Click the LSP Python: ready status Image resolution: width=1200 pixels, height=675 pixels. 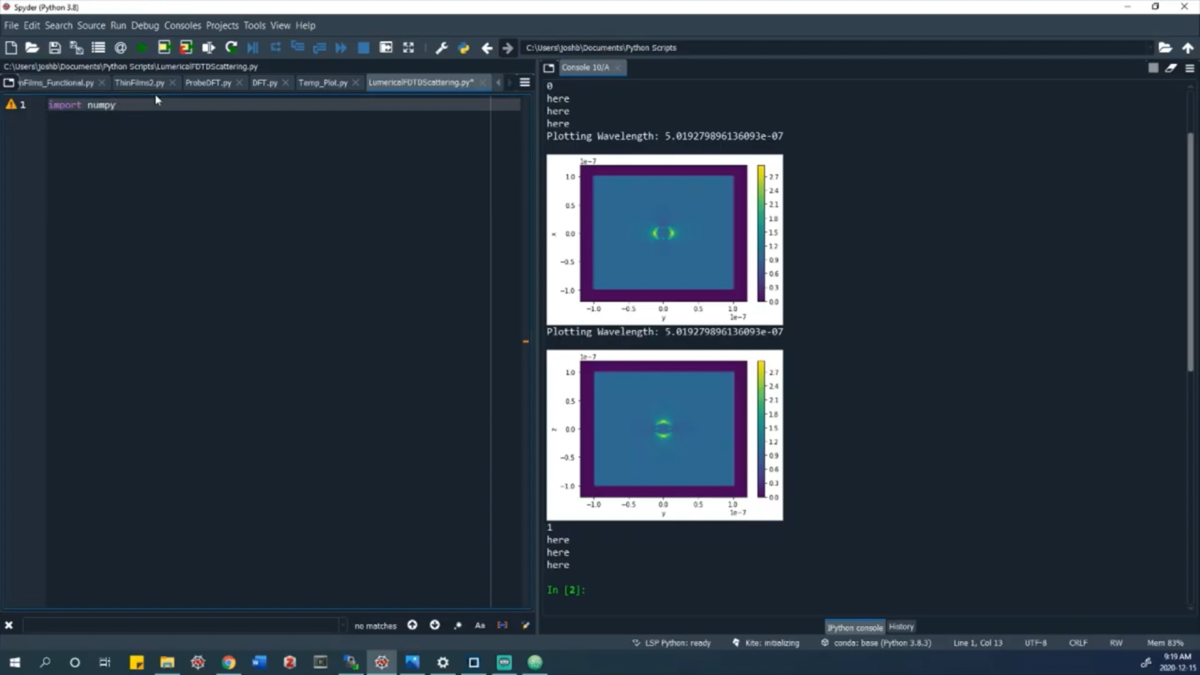pyautogui.click(x=671, y=643)
